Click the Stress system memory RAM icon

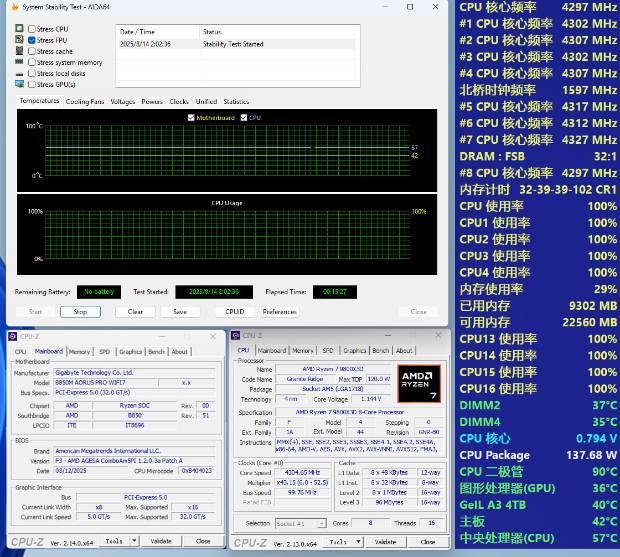19,62
